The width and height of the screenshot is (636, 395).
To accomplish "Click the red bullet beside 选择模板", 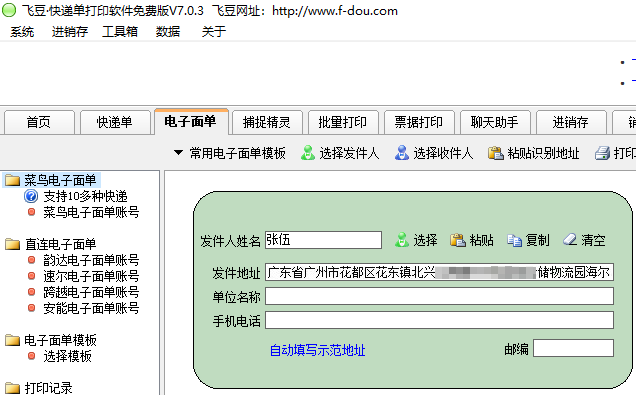I will coord(31,356).
